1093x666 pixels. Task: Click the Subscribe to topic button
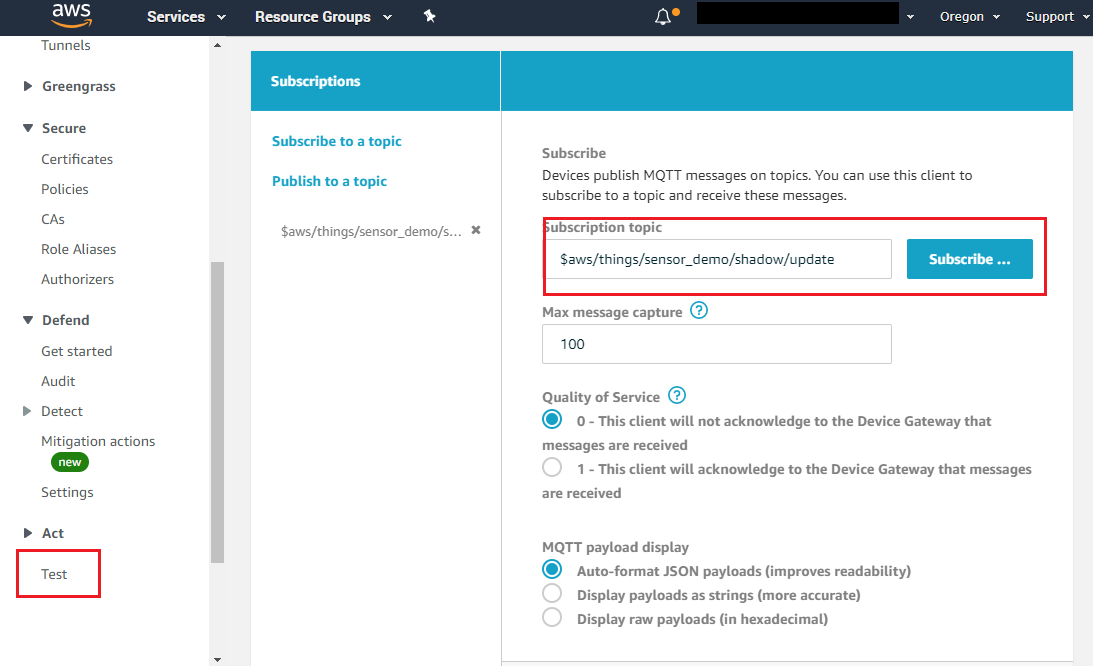pos(970,259)
